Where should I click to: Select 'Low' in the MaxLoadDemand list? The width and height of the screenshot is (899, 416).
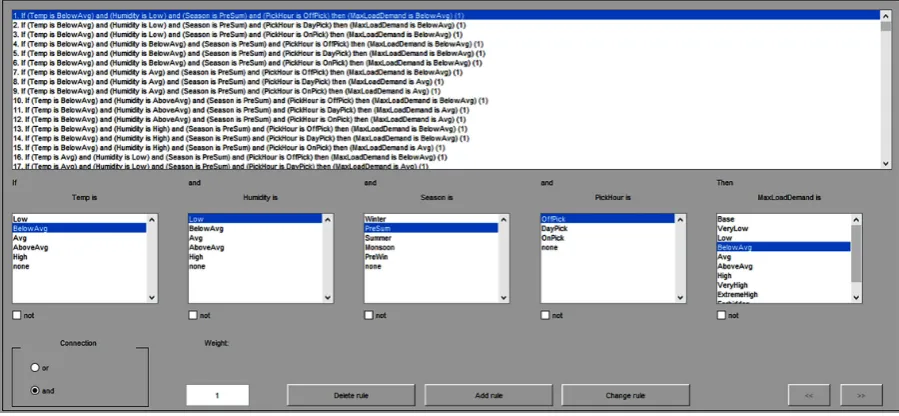pyautogui.click(x=784, y=238)
